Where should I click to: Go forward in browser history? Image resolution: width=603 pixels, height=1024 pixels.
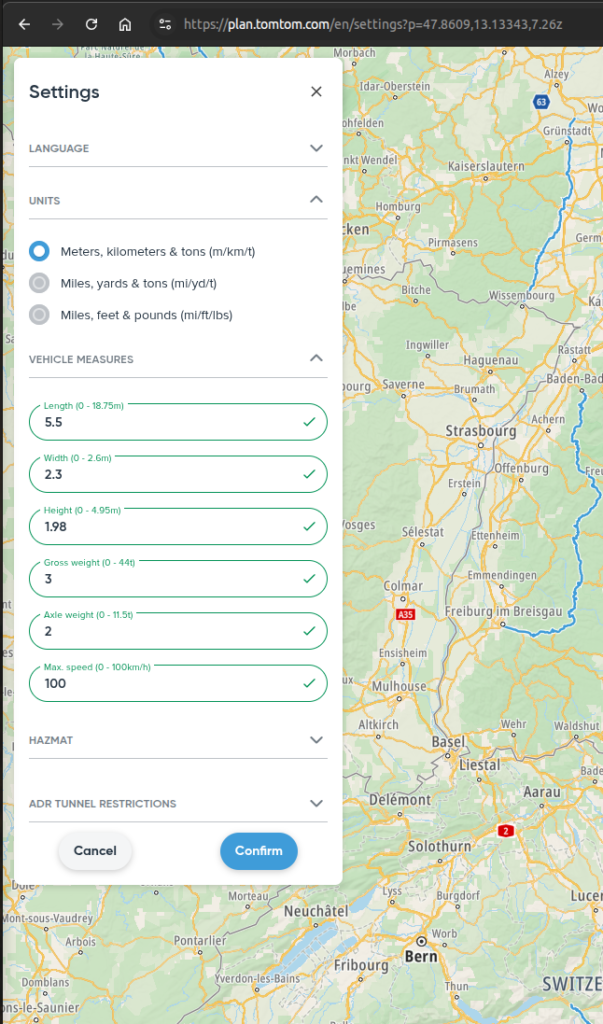click(x=57, y=24)
